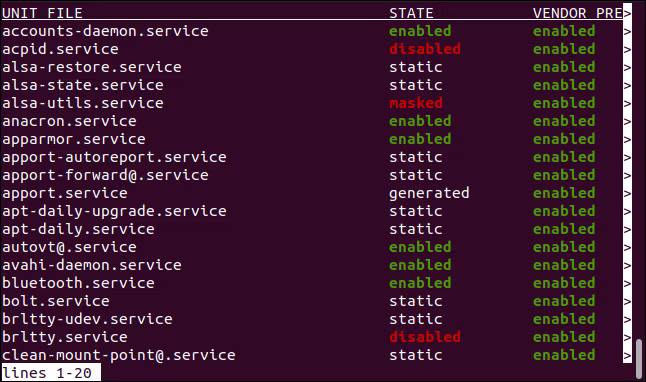Click the truncation arrow beside bolt.service row
Screen dimensions: 646x382
627,302
